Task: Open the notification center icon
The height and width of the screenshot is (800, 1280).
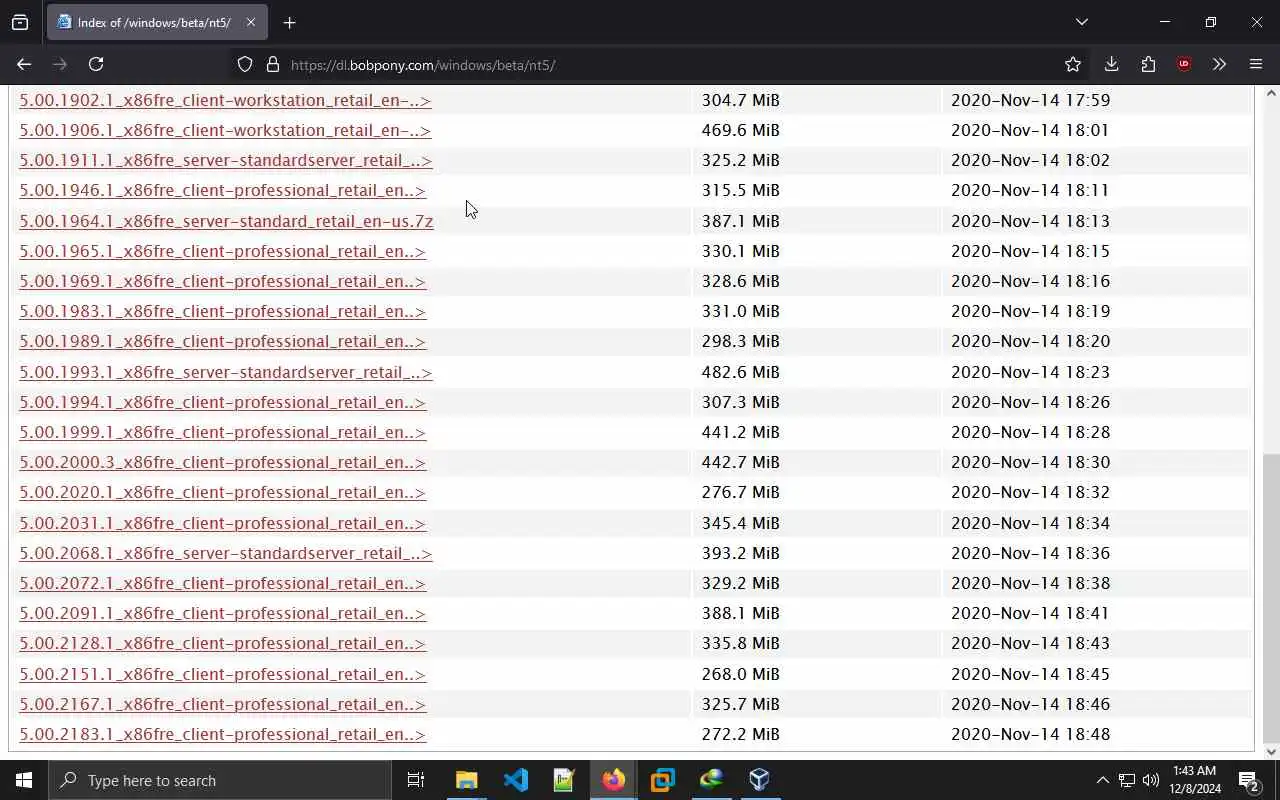Action: 1249,780
